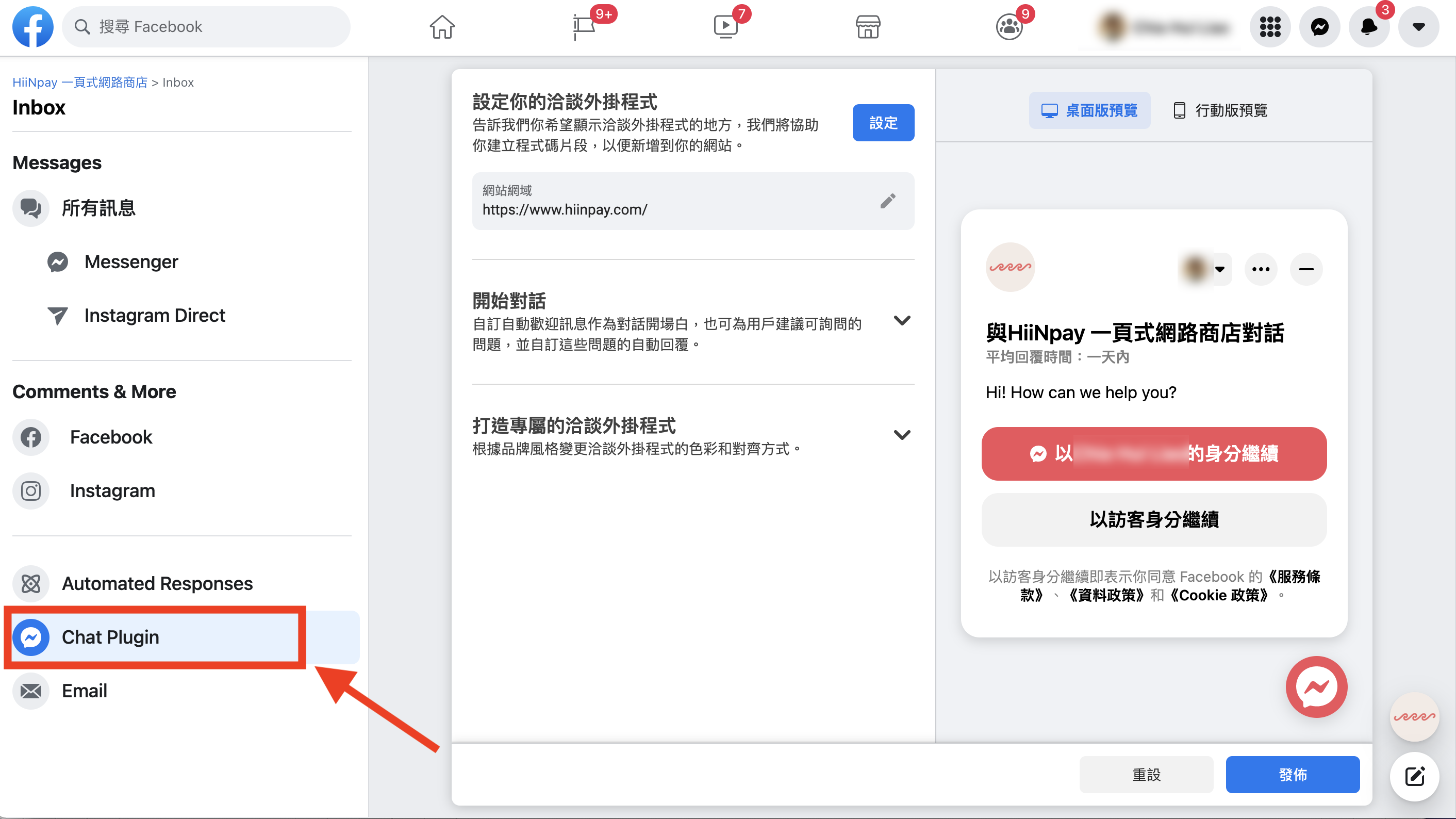Screen dimensions: 1456x819
Task: Click the HiiNpay page avatar in preview
Action: click(1010, 267)
